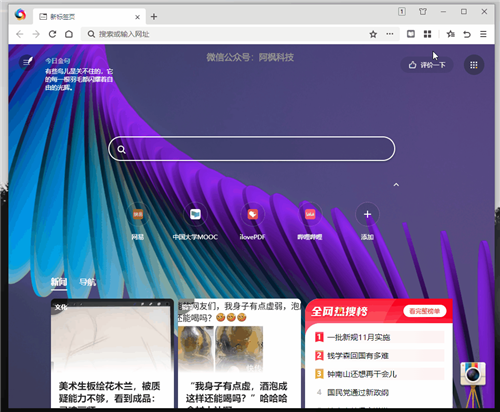Add a new shortcut with 添加 button

tap(367, 221)
